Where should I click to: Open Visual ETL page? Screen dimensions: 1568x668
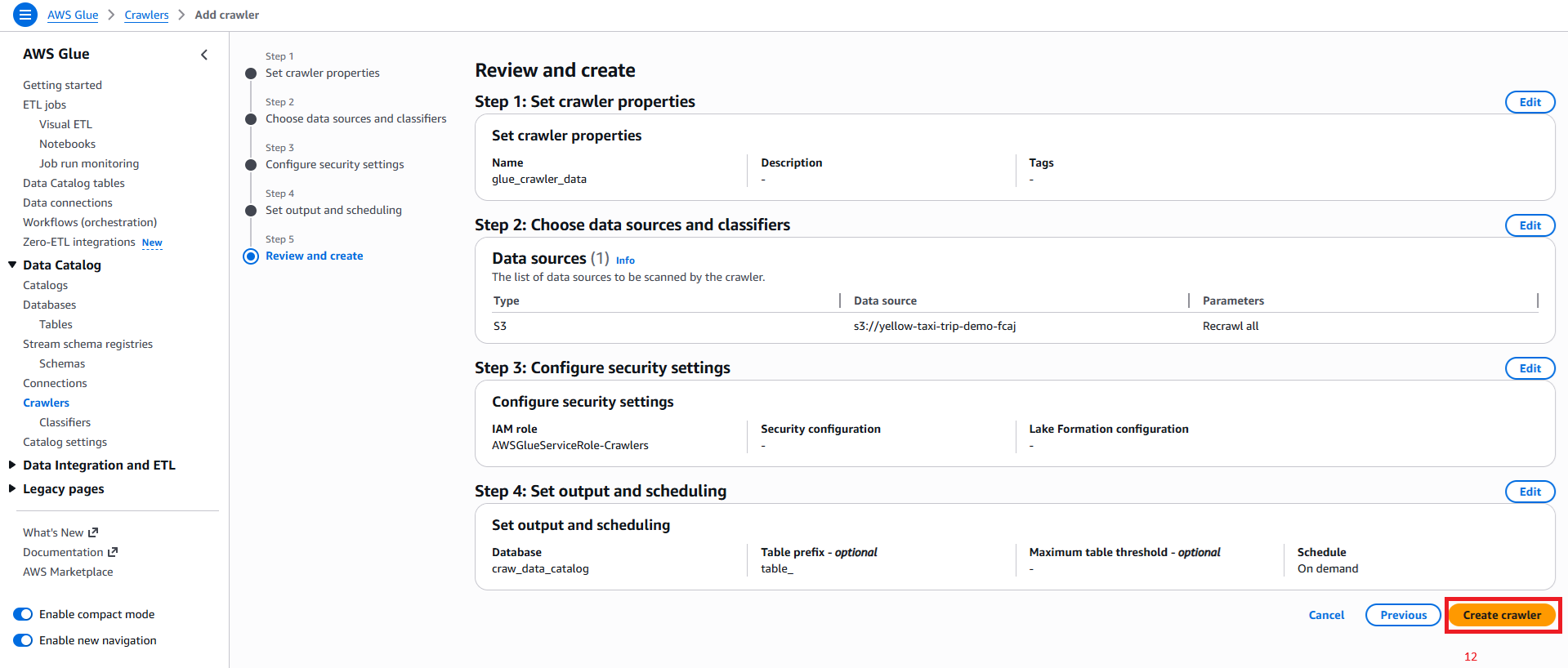pyautogui.click(x=65, y=124)
